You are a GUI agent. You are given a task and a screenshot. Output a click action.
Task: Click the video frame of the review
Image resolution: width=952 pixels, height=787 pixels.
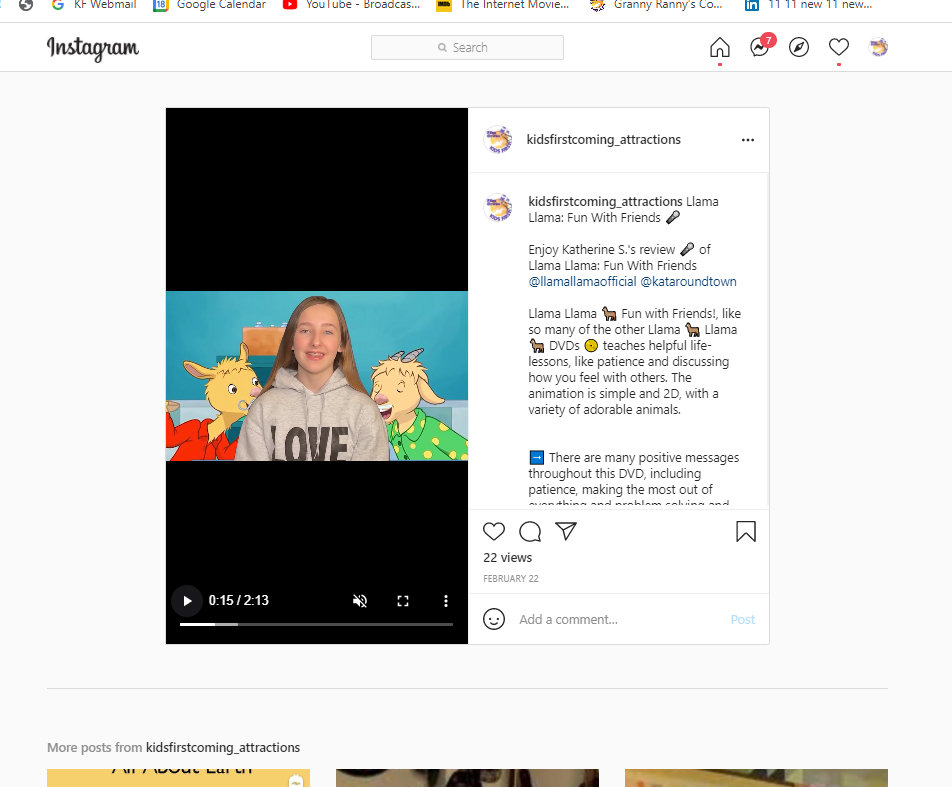(317, 376)
